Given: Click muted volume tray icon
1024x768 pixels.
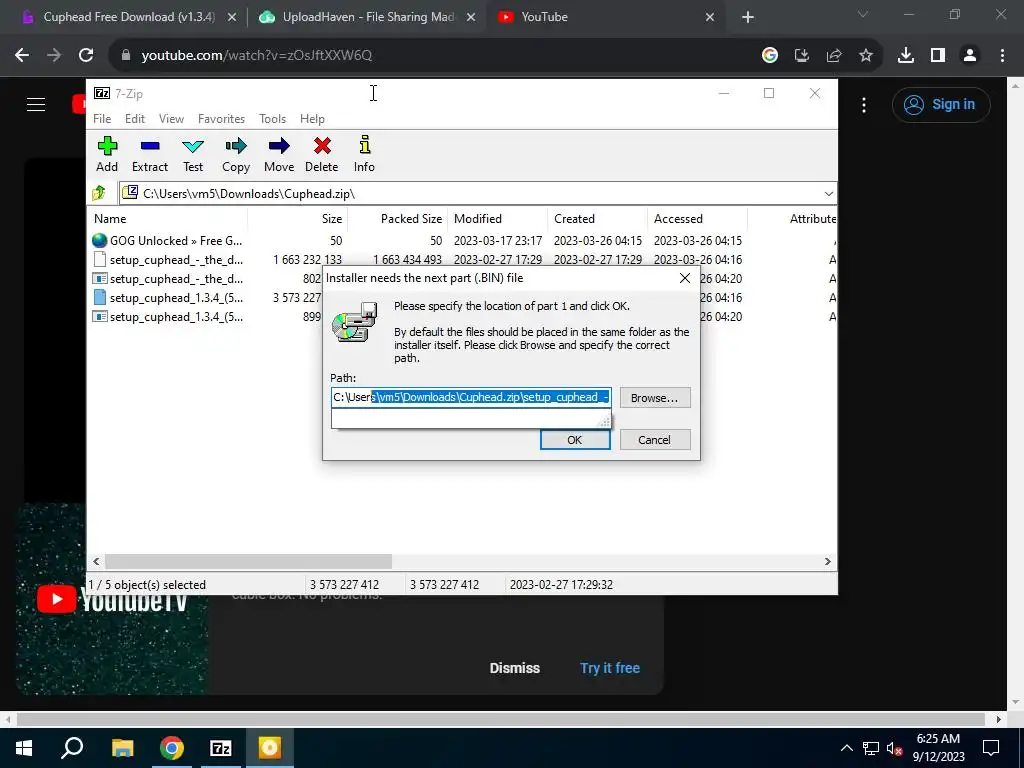Looking at the screenshot, I should click(x=894, y=748).
